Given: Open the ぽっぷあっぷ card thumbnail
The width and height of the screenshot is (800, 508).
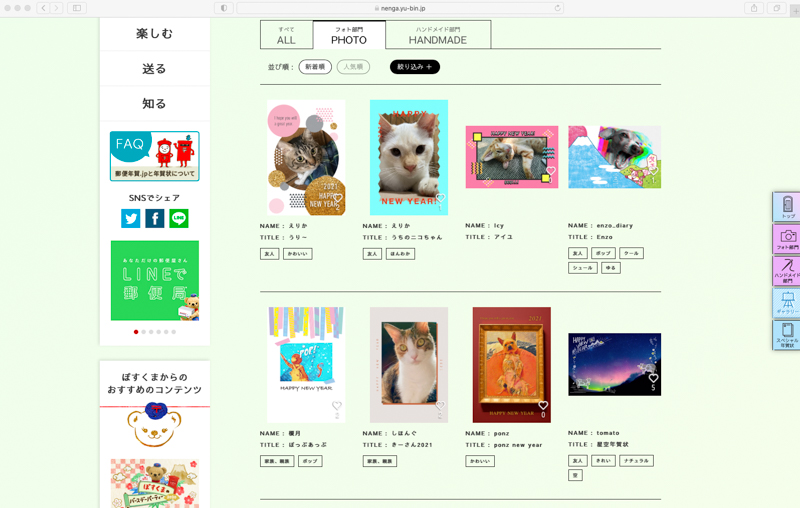Looking at the screenshot, I should pos(306,365).
